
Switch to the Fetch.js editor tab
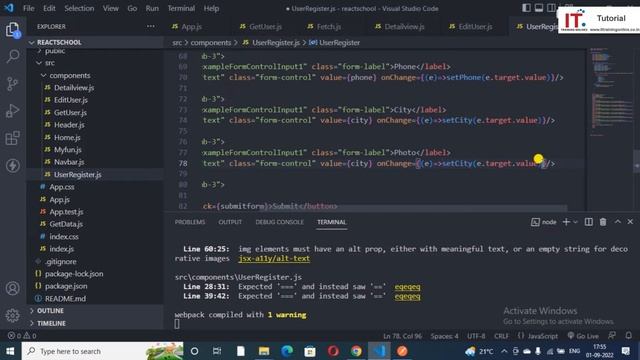329,27
